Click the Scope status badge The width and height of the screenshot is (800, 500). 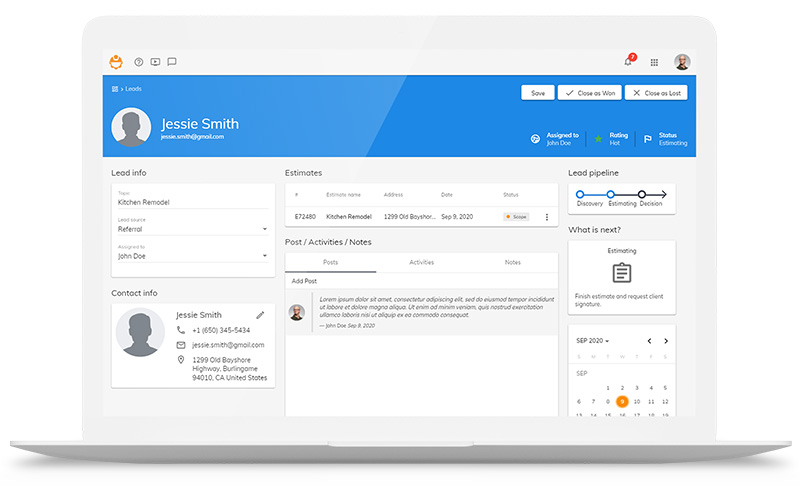516,217
